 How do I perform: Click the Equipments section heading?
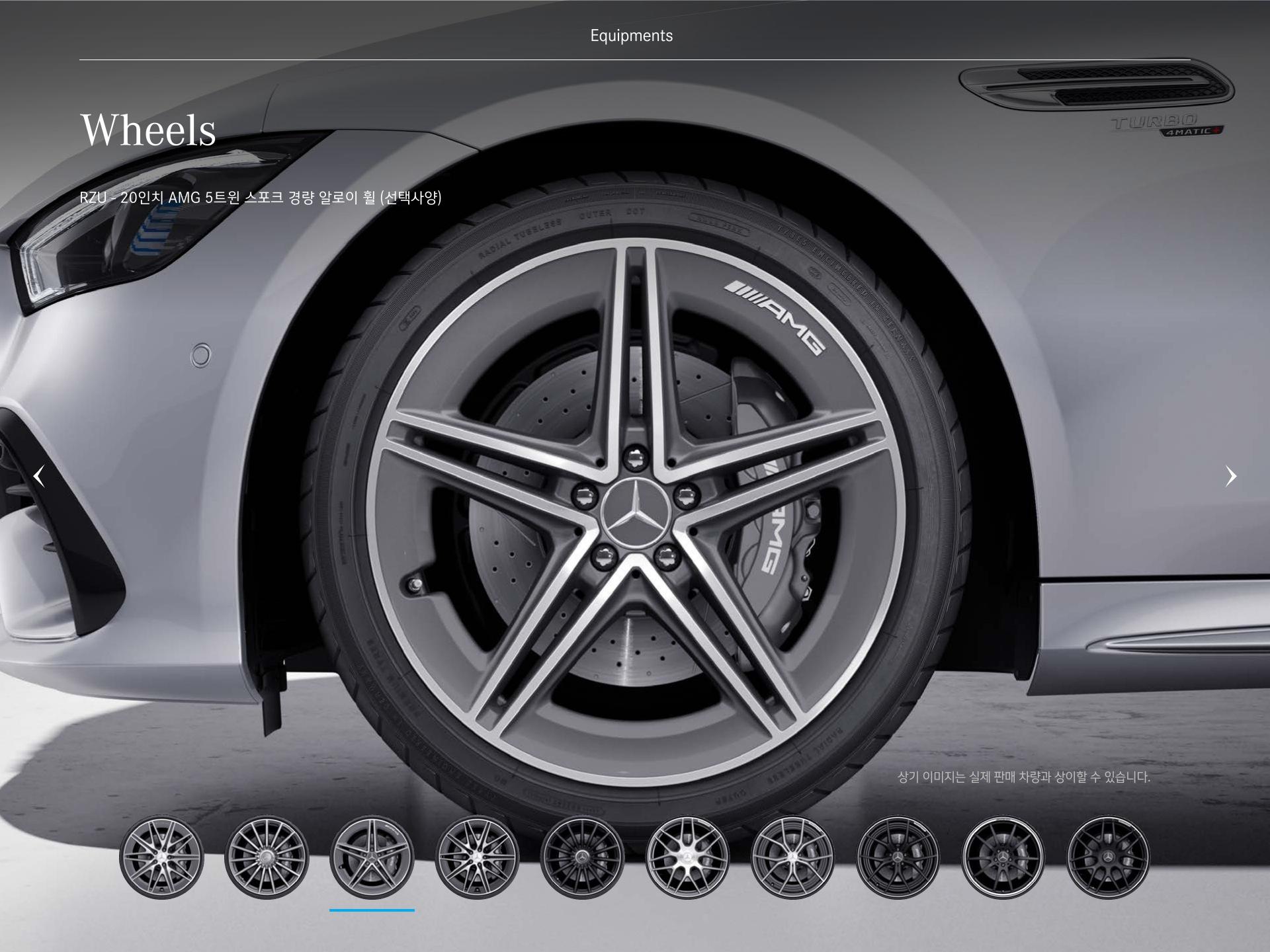pyautogui.click(x=632, y=36)
